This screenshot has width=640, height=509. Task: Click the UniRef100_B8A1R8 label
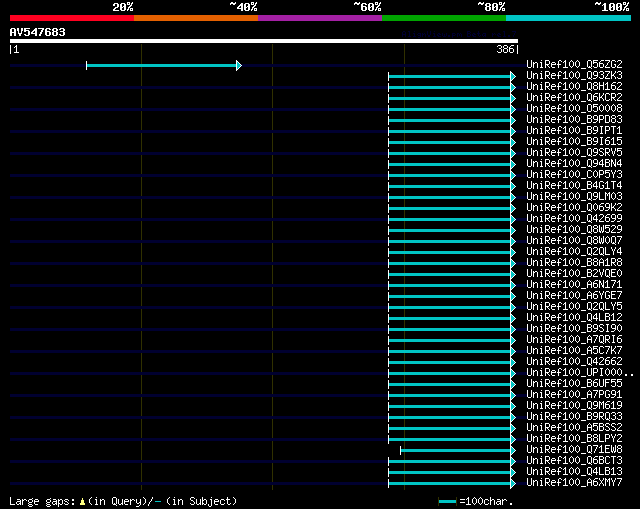pyautogui.click(x=574, y=263)
